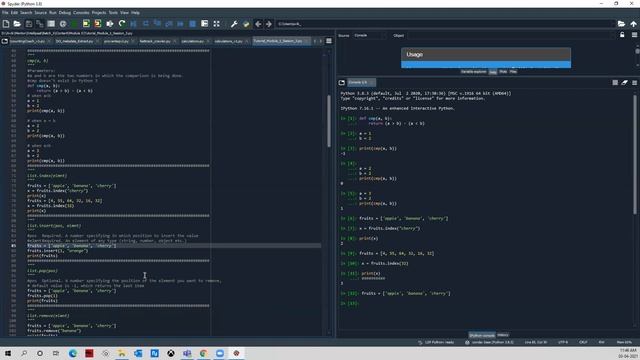The width and height of the screenshot is (640, 360).
Task: Open the Edit menu
Action: pos(14,13)
